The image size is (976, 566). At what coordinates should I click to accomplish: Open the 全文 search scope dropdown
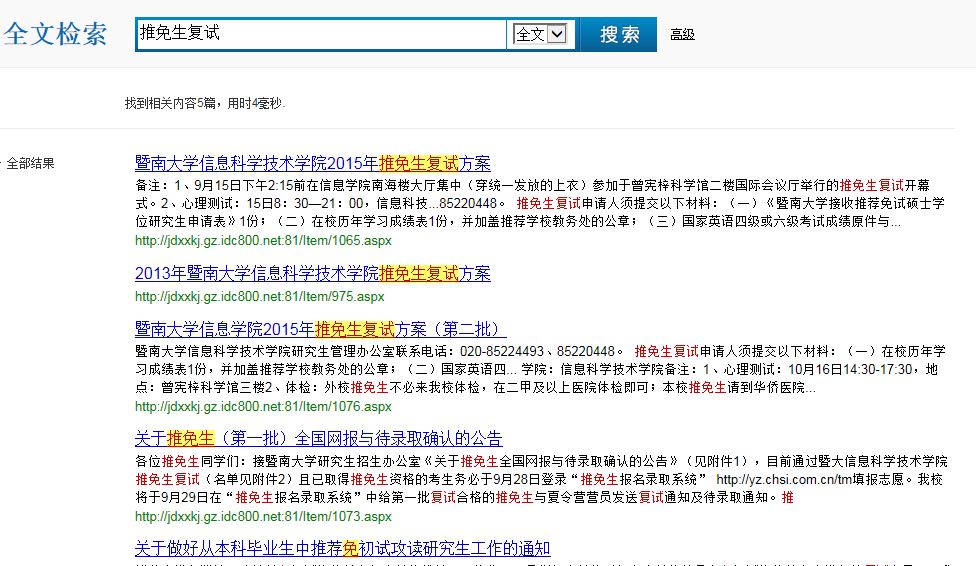click(540, 34)
